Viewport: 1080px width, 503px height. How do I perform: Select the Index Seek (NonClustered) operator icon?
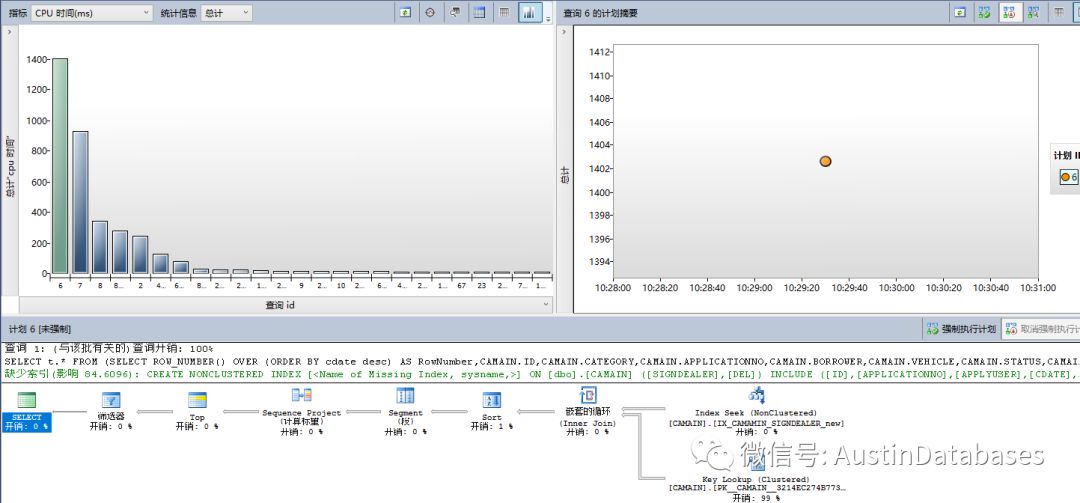pyautogui.click(x=757, y=395)
